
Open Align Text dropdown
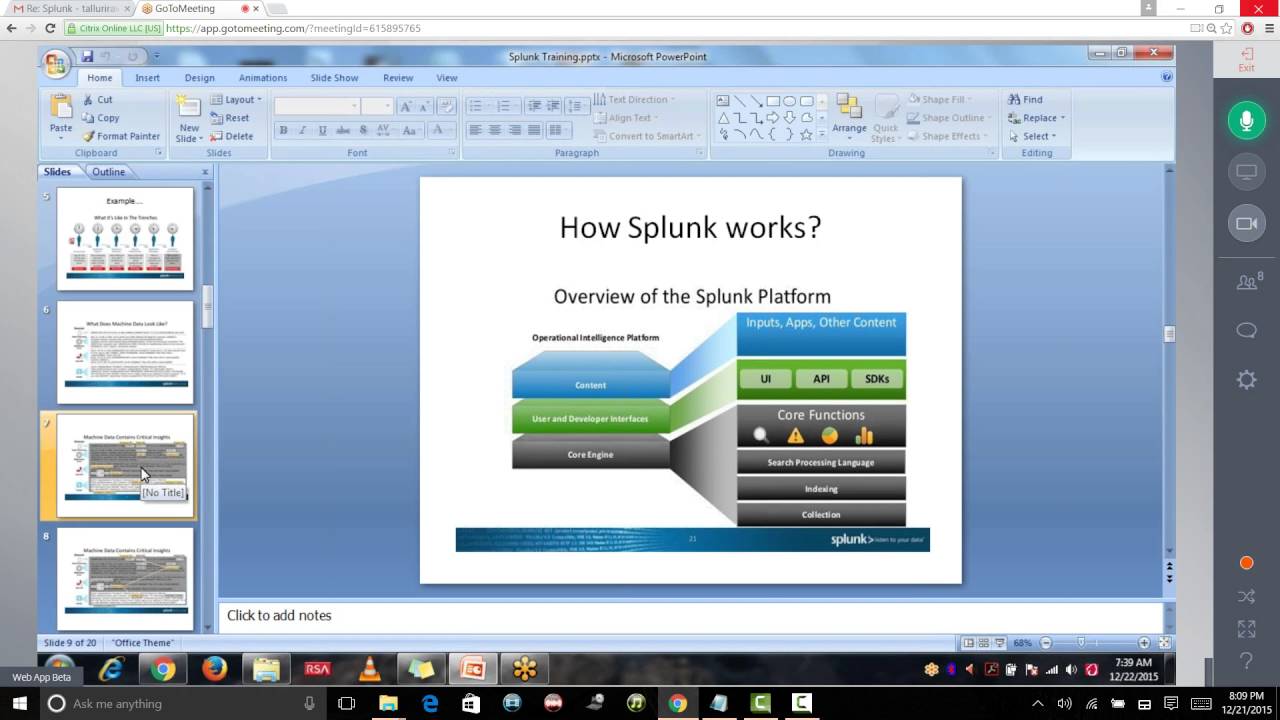pos(626,118)
